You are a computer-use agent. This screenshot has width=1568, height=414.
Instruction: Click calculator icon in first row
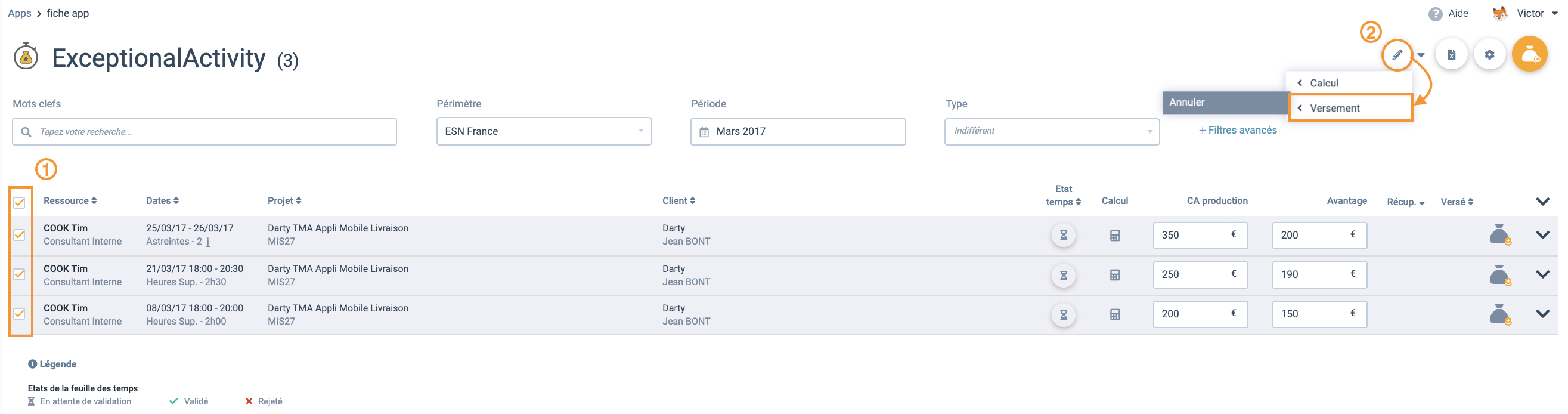click(x=1114, y=236)
